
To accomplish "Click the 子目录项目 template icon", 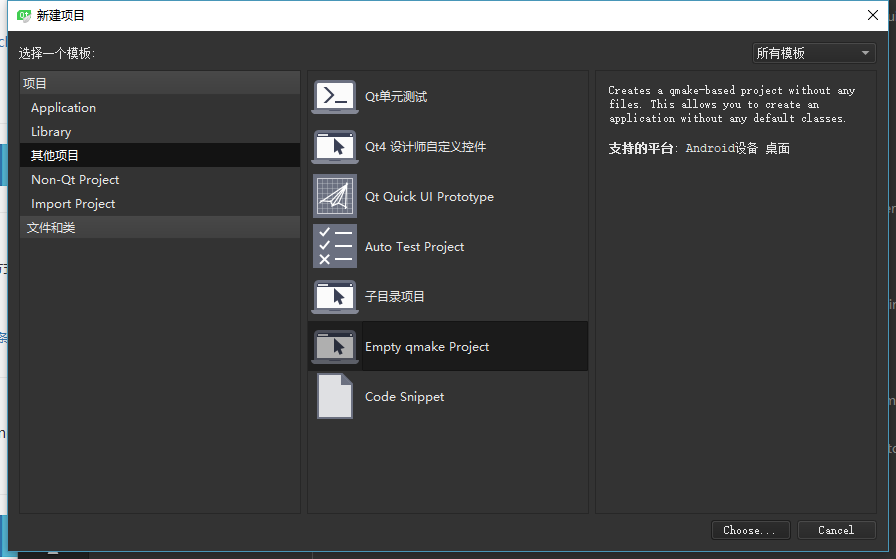I will 335,297.
